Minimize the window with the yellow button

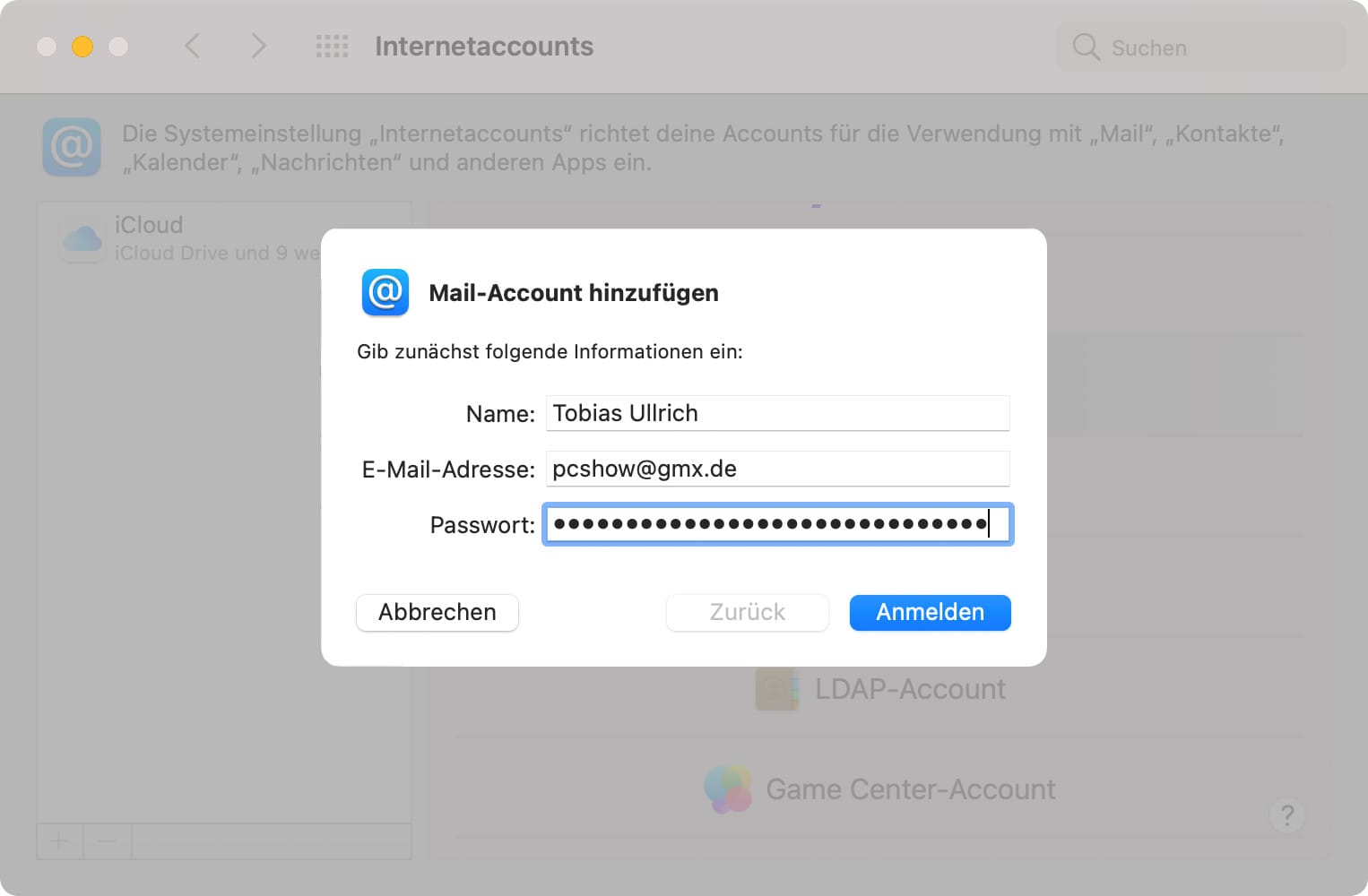pos(82,47)
